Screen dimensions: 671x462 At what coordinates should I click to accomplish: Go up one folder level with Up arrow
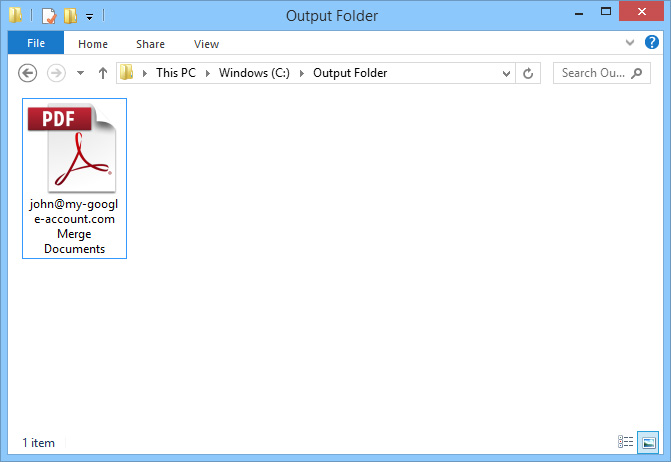tap(102, 73)
